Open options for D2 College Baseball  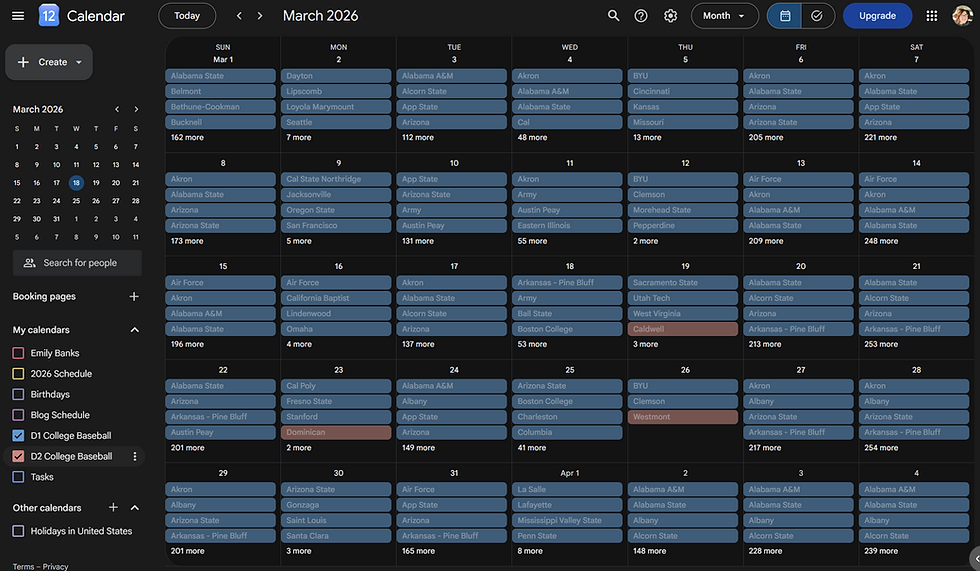click(x=134, y=457)
